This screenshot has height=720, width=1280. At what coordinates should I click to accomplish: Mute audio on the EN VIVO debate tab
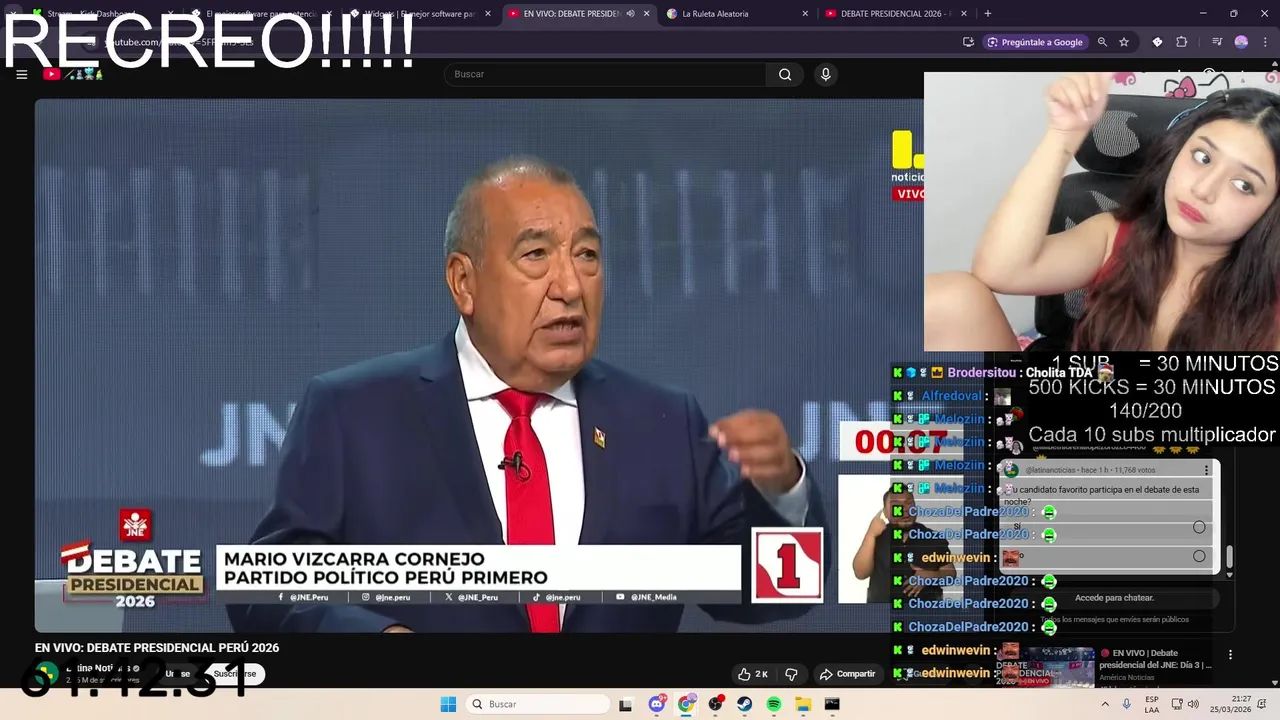click(630, 14)
